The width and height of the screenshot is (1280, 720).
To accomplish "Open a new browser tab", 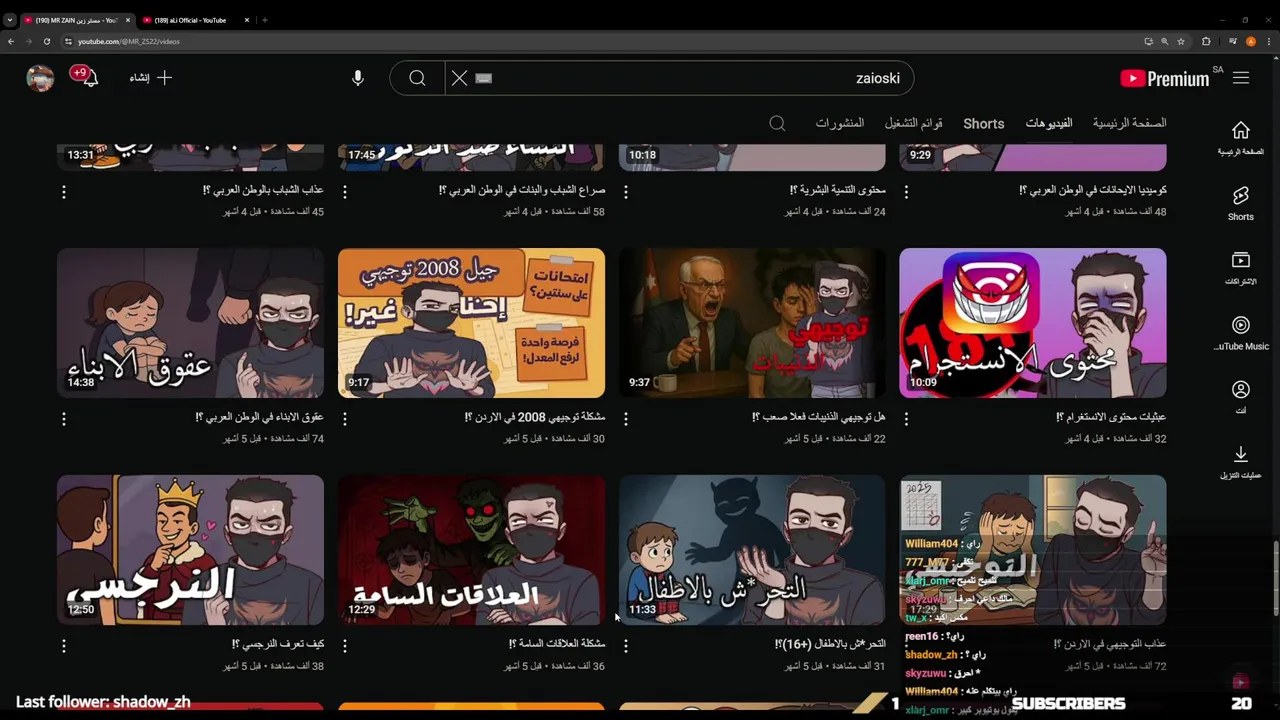I will click(x=265, y=20).
